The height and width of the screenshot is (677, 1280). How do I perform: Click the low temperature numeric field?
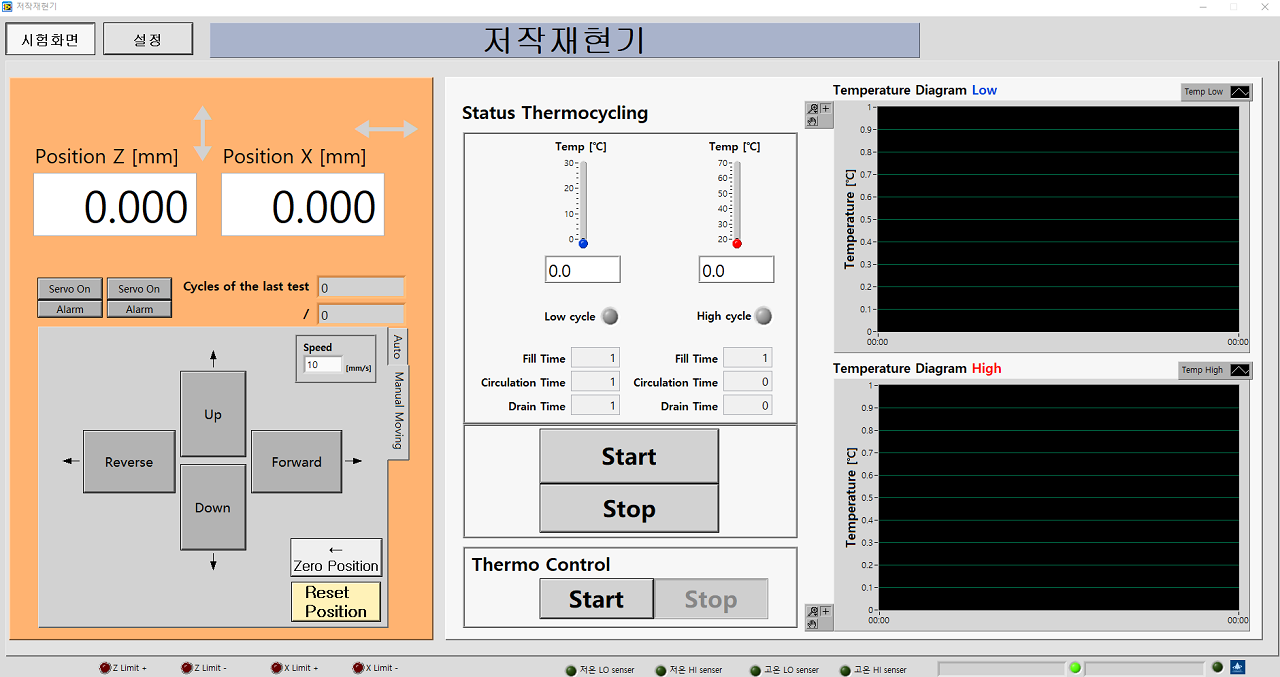tap(583, 270)
